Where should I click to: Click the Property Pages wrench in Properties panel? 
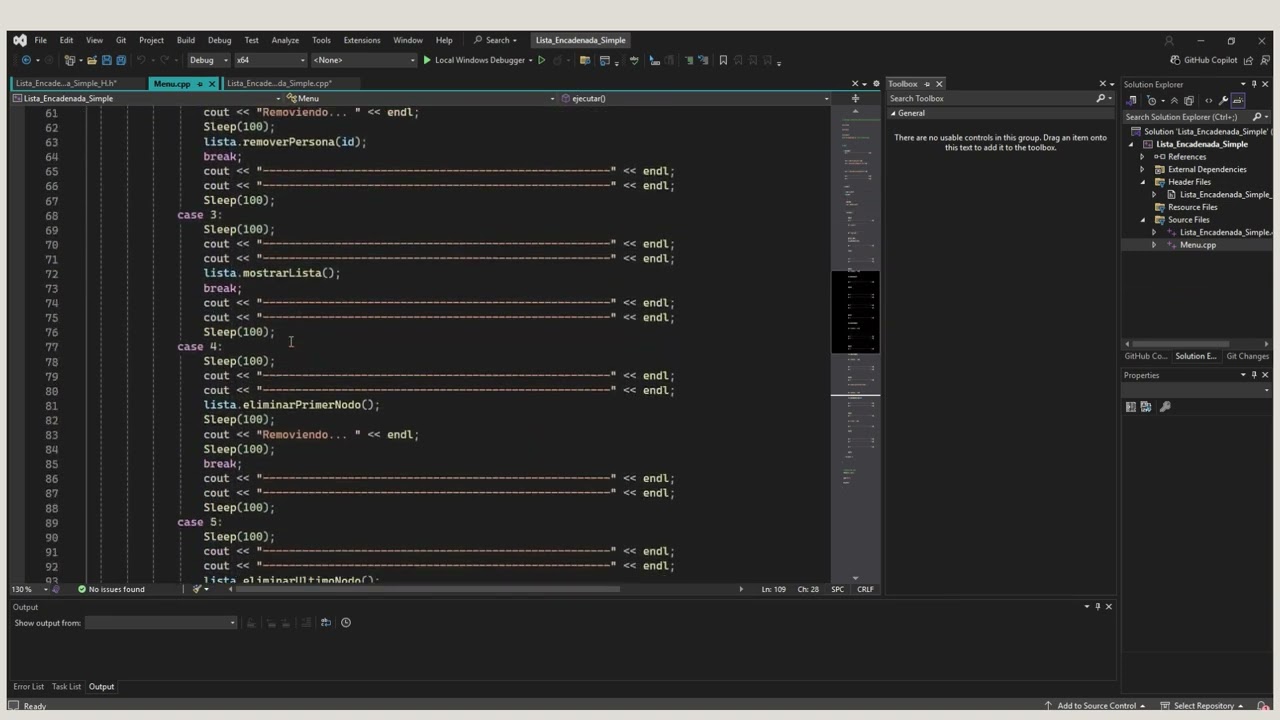pyautogui.click(x=1165, y=407)
